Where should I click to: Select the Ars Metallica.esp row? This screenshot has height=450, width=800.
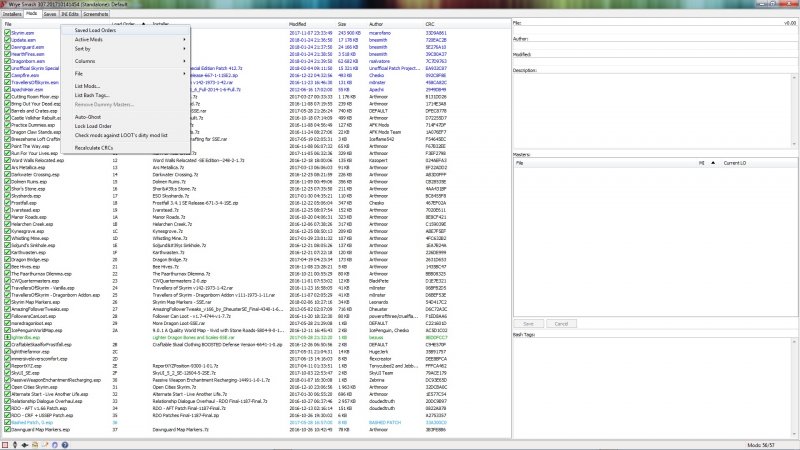point(257,167)
